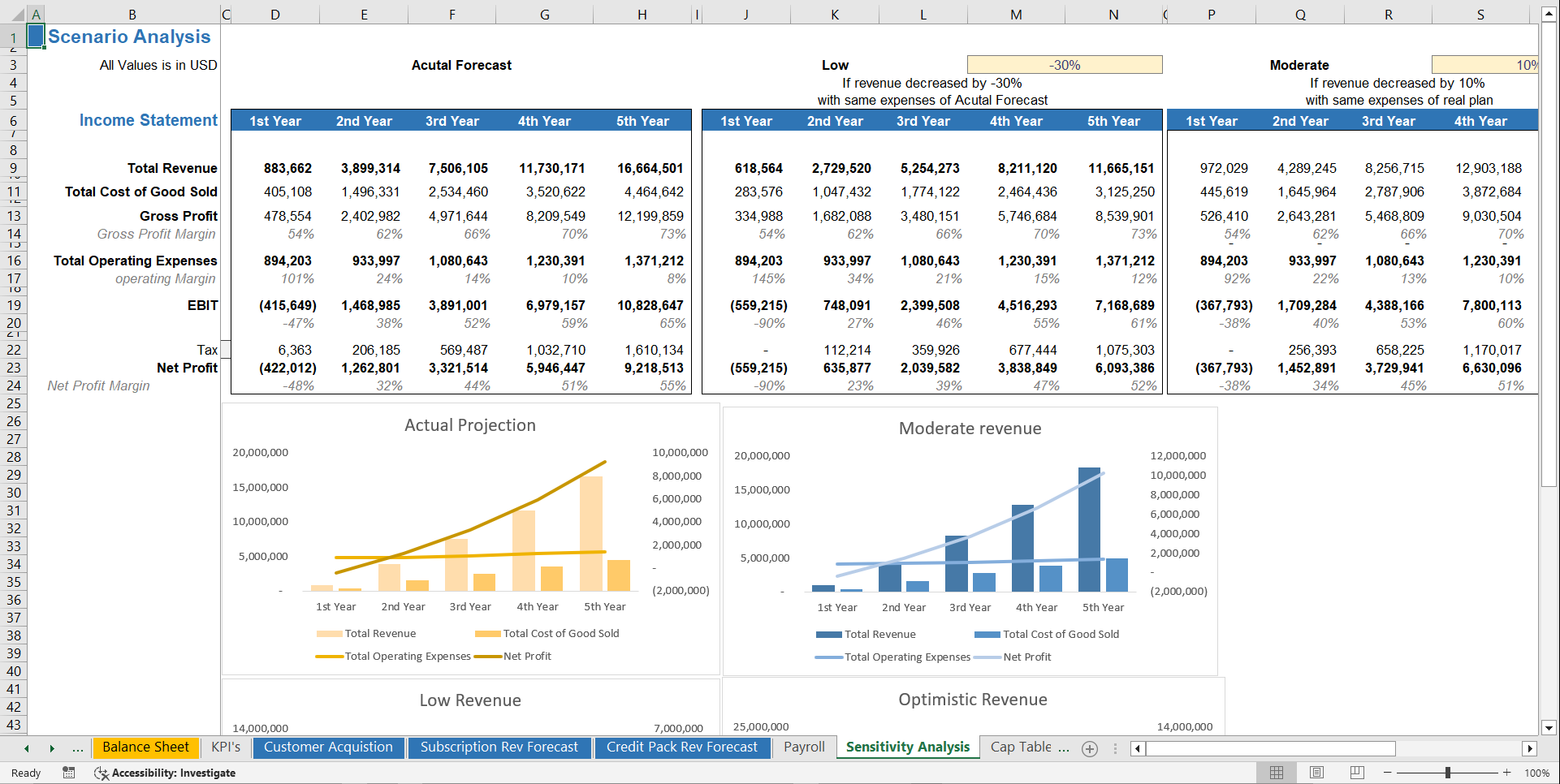Open Page Break Preview from status bar
Image resolution: width=1560 pixels, height=784 pixels.
1357,773
